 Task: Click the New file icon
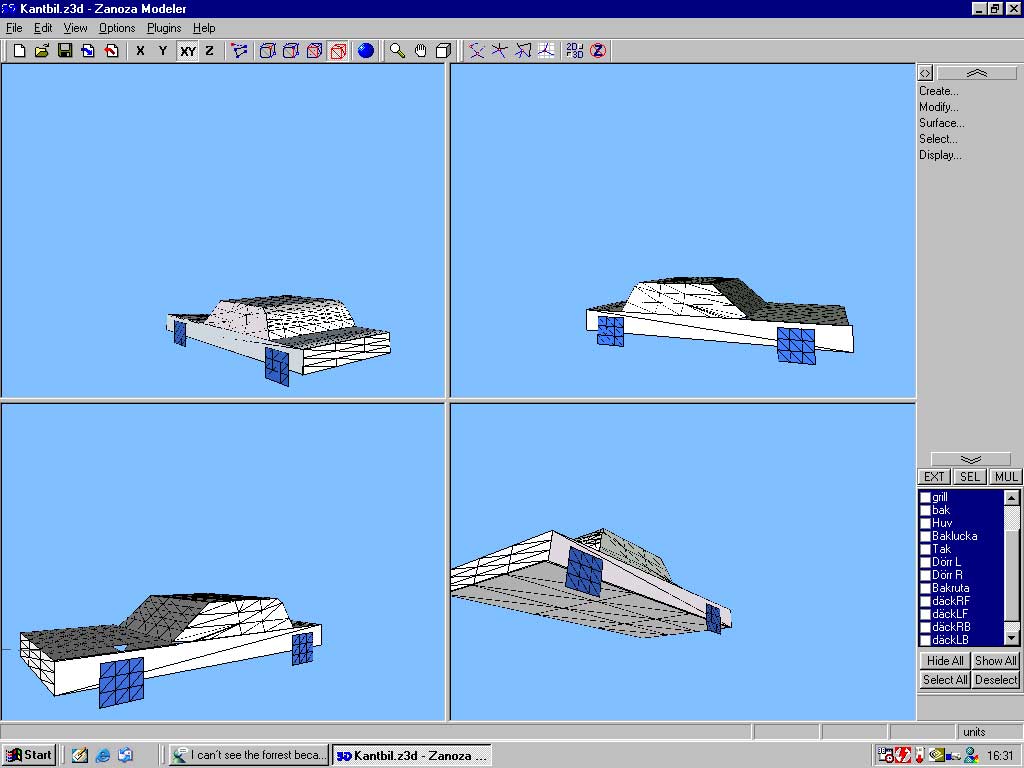click(19, 51)
